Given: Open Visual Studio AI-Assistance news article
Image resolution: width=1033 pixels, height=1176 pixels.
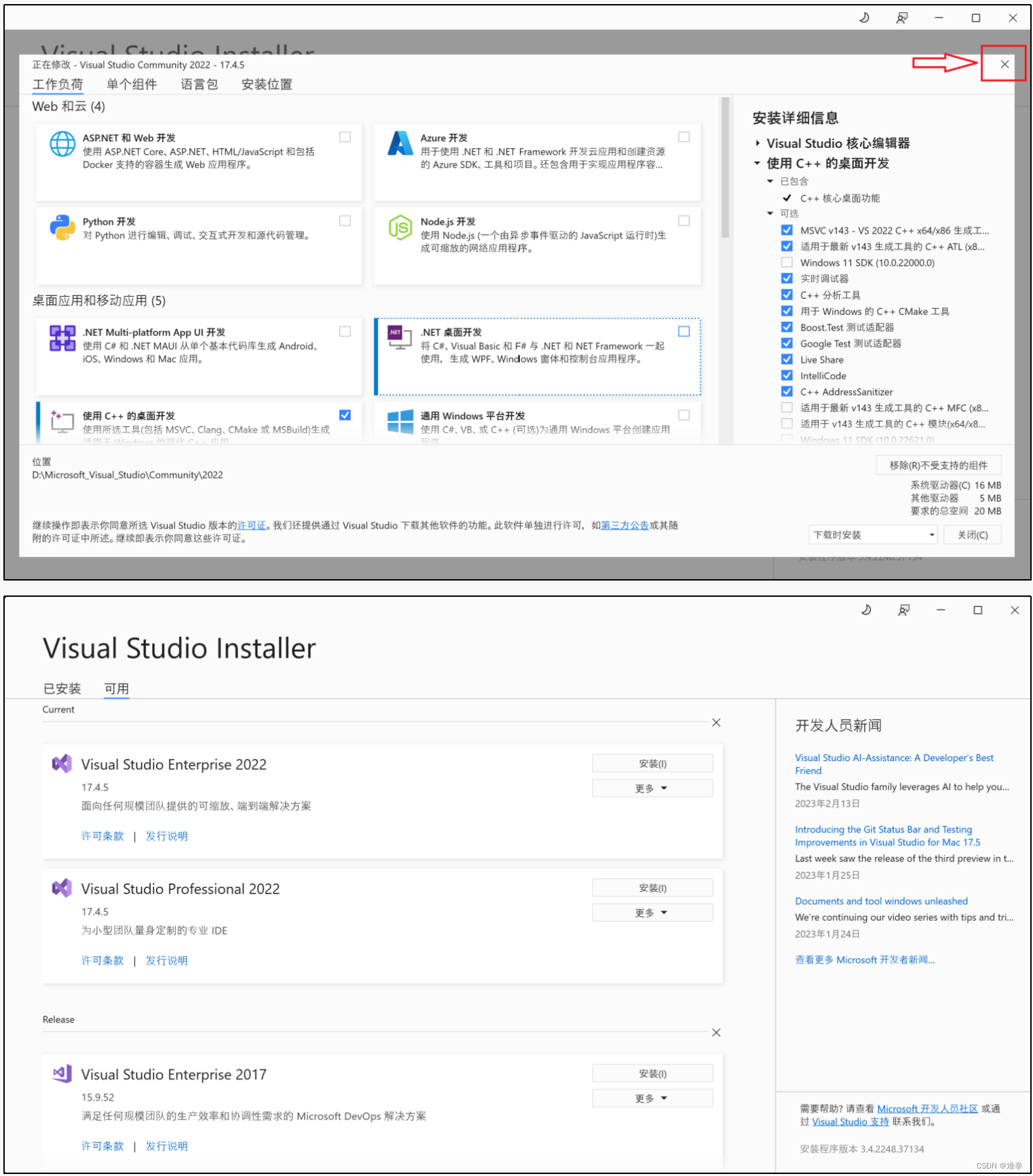Looking at the screenshot, I should pyautogui.click(x=894, y=764).
